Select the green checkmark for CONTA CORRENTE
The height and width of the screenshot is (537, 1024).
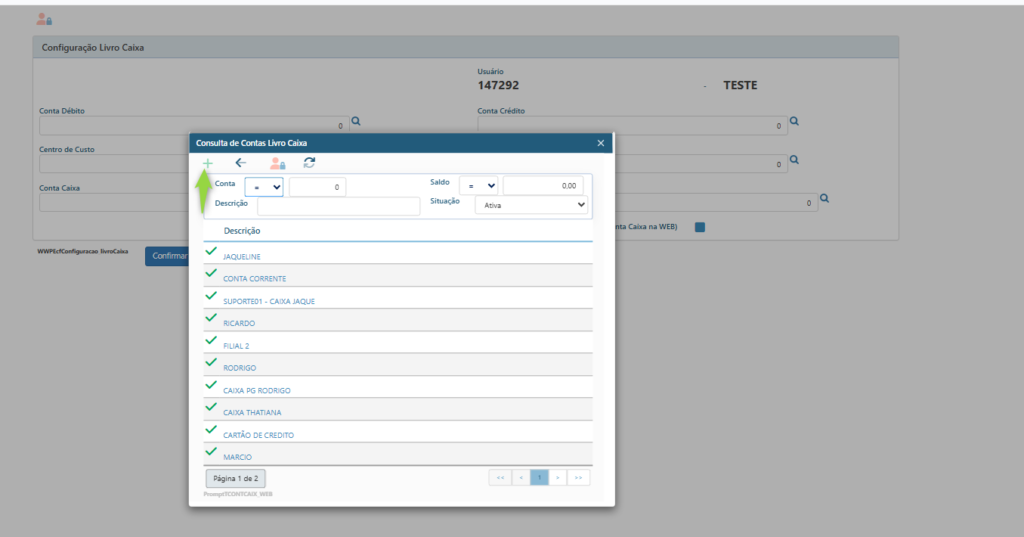(211, 274)
